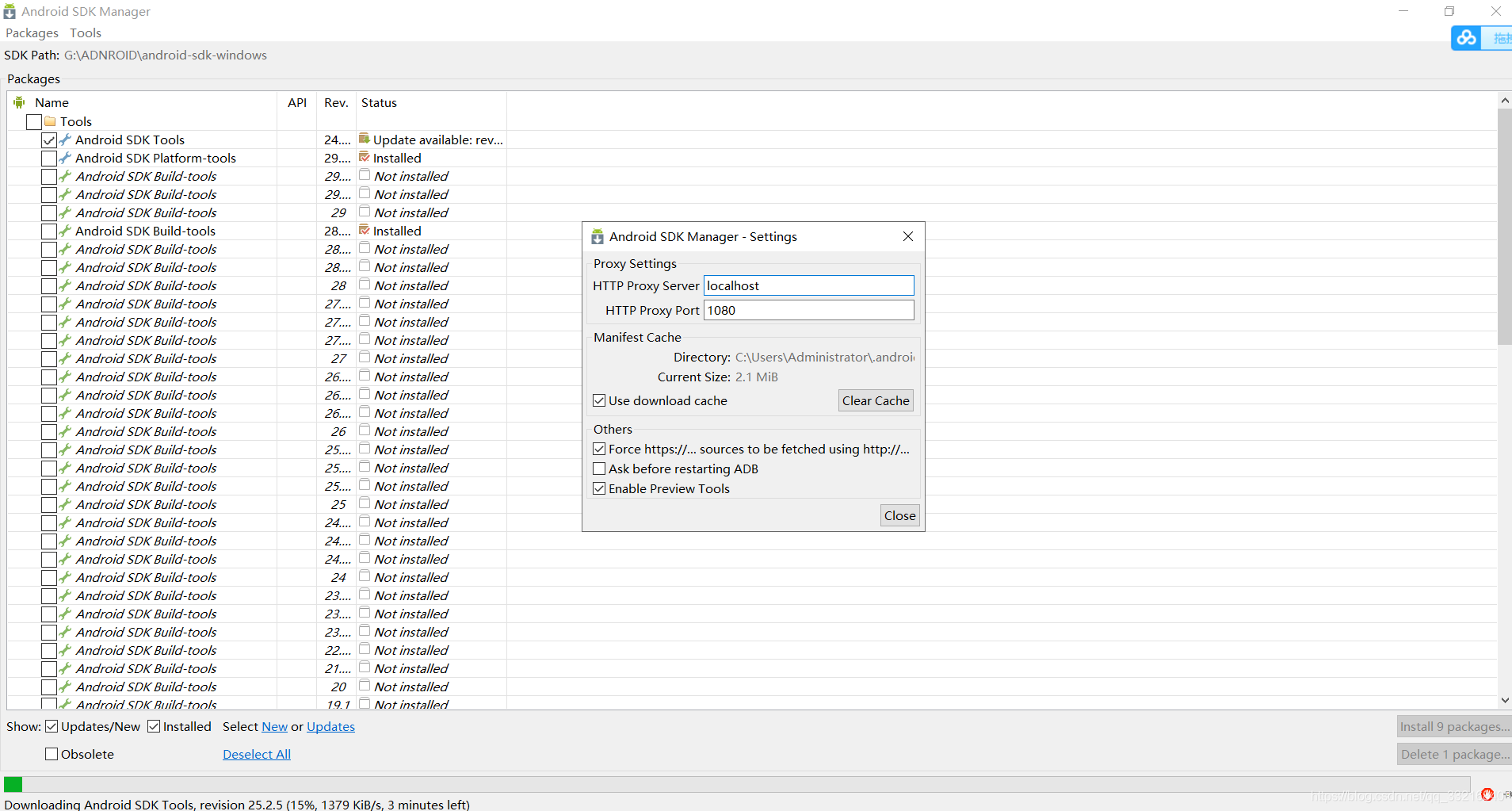Click the wrench icon of Build-tools rev 24
Screen dimensions: 1512x811
click(x=66, y=577)
